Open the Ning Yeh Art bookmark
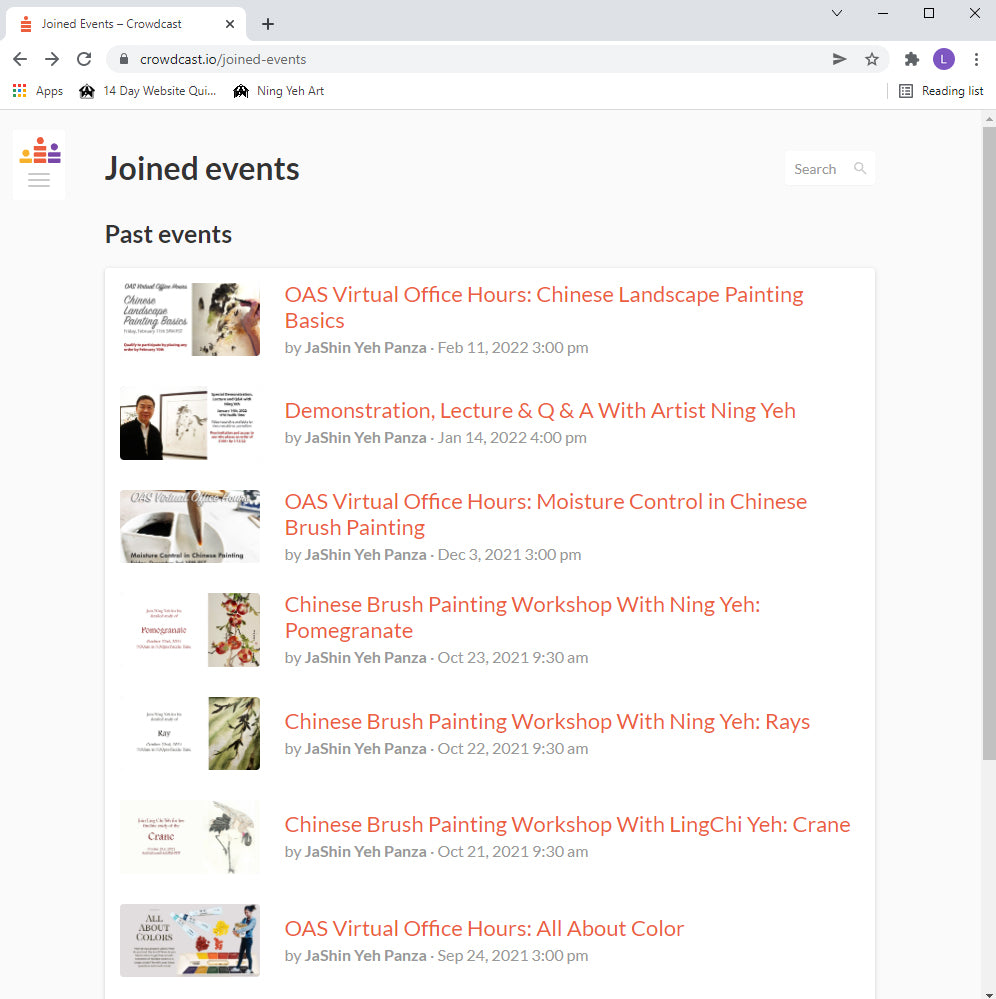 click(x=278, y=91)
